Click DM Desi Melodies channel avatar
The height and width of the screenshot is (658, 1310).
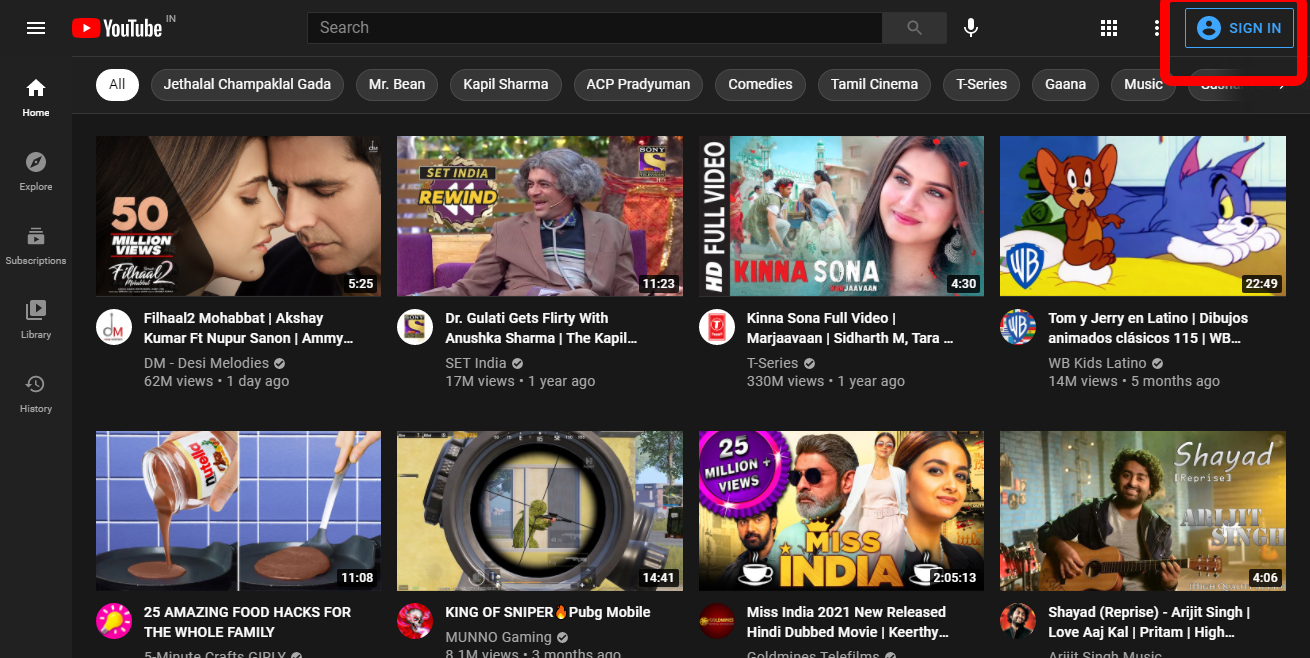114,327
